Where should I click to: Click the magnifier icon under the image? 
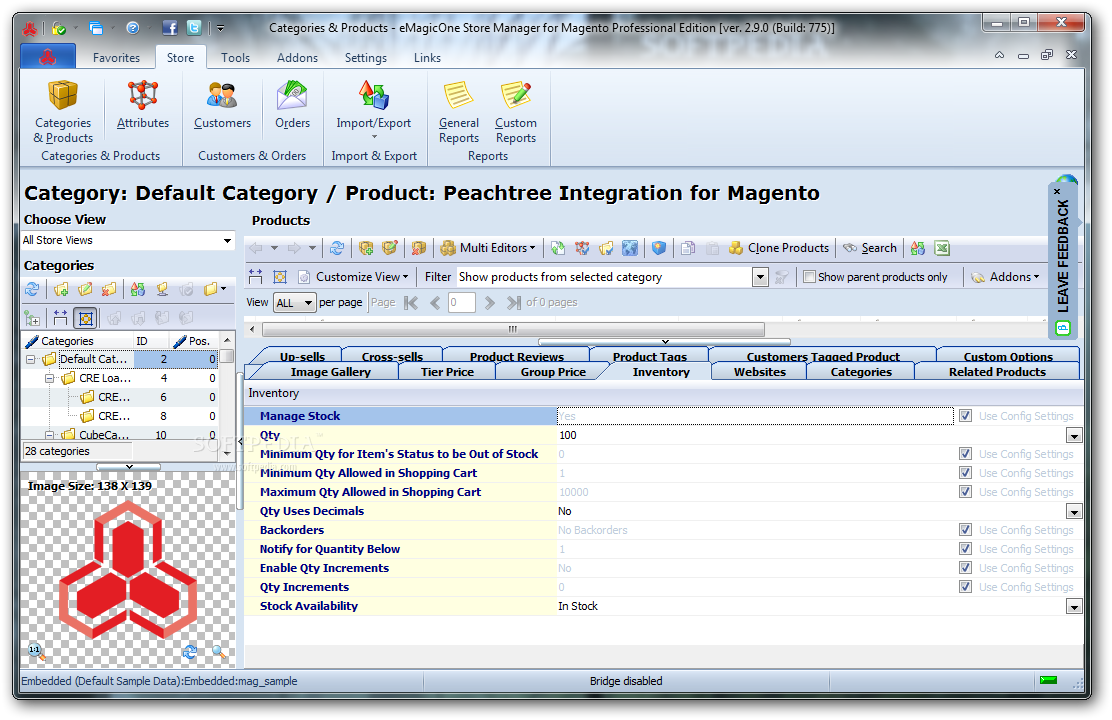[218, 651]
